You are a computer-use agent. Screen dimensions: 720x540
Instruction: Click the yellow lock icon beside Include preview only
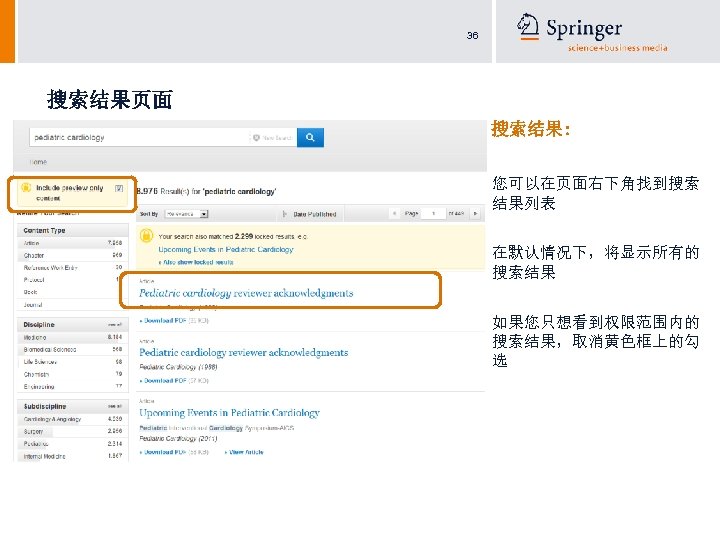(26, 187)
